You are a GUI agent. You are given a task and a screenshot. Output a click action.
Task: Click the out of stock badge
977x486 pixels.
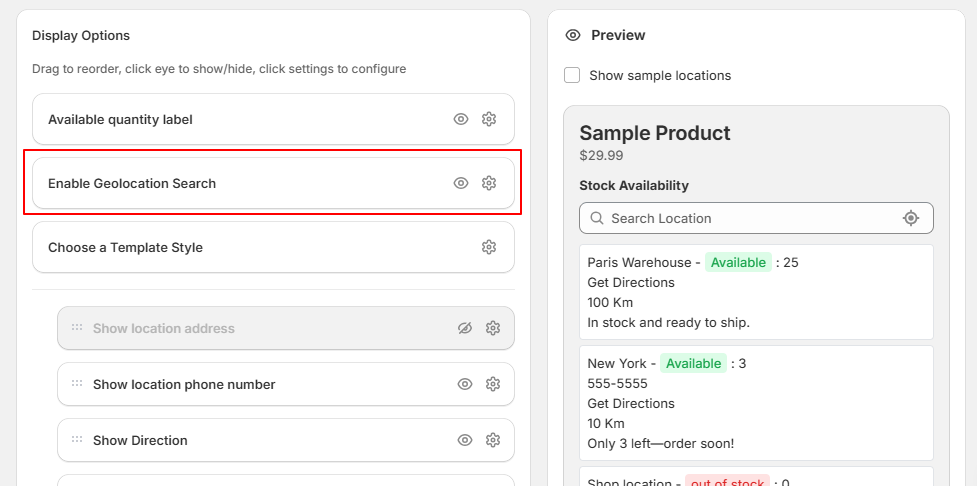tap(728, 481)
